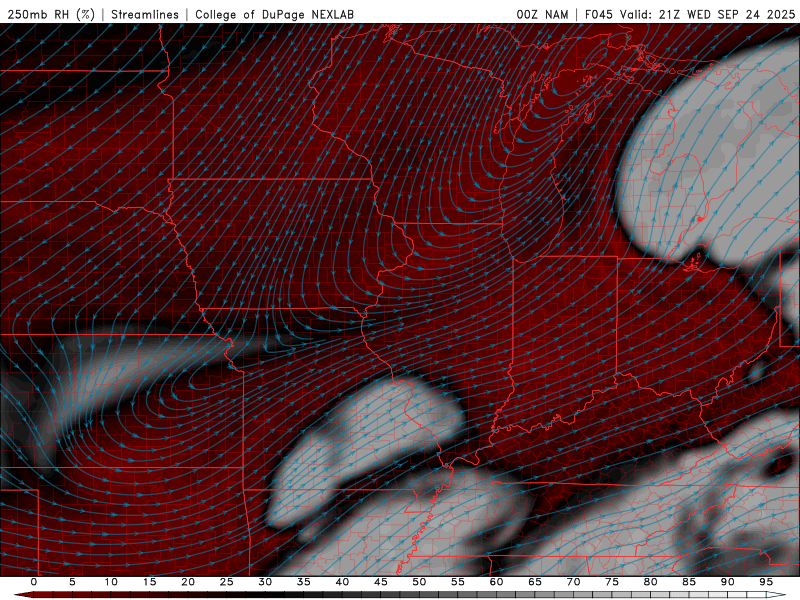Screen dimensions: 800x600
Task: Click the "65" colorbar tick label
Action: tap(535, 582)
